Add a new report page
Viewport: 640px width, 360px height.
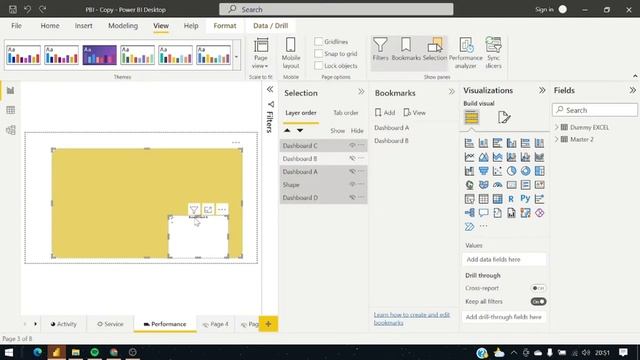point(268,324)
